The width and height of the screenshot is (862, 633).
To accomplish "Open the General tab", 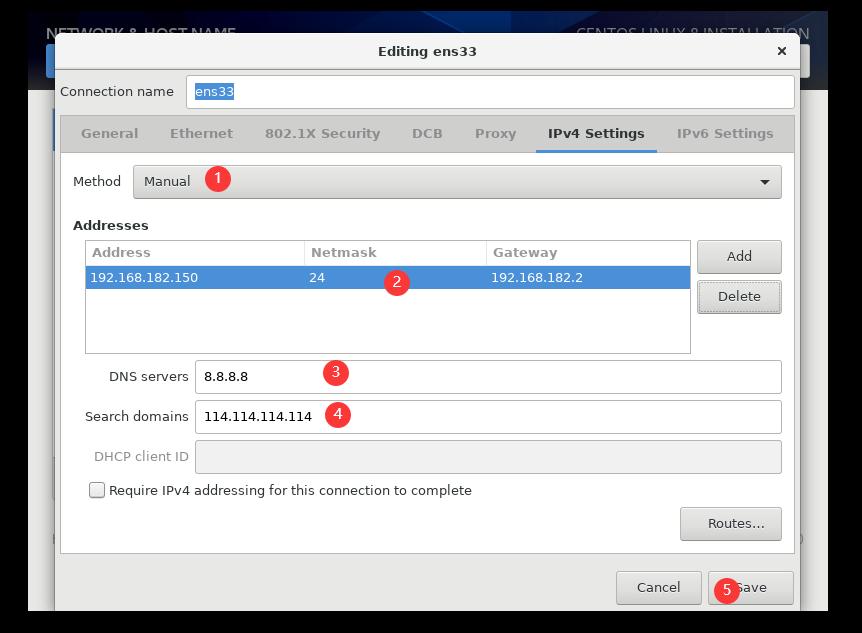I will (x=109, y=133).
